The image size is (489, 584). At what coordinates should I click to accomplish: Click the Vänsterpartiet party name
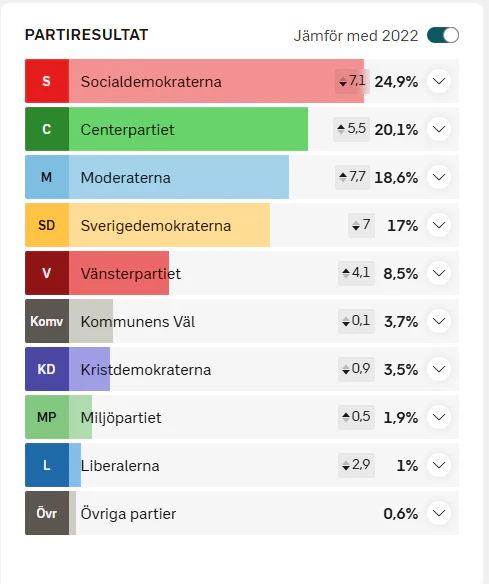(x=131, y=274)
